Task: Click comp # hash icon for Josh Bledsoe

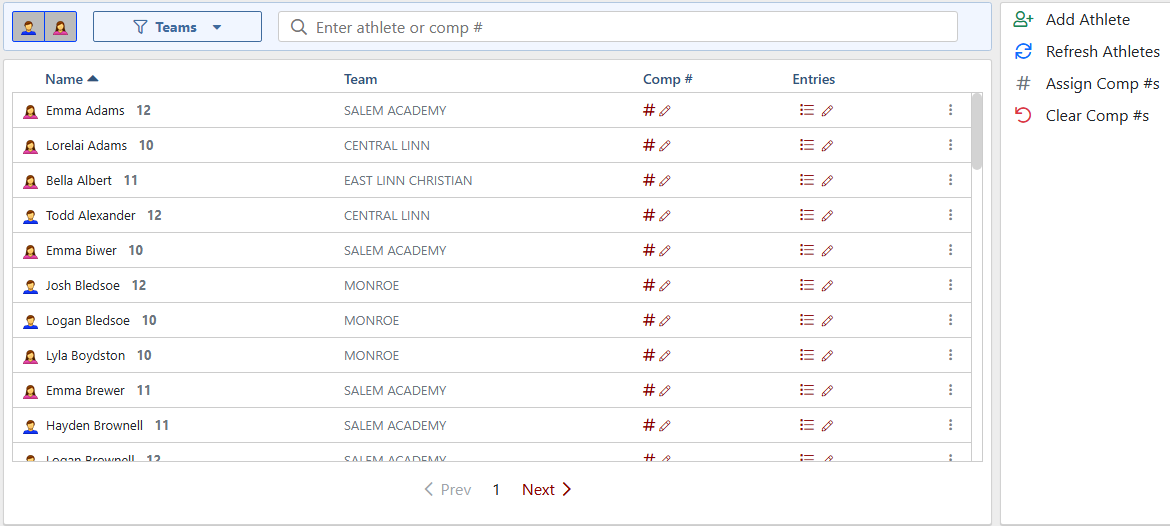Action: tap(648, 285)
